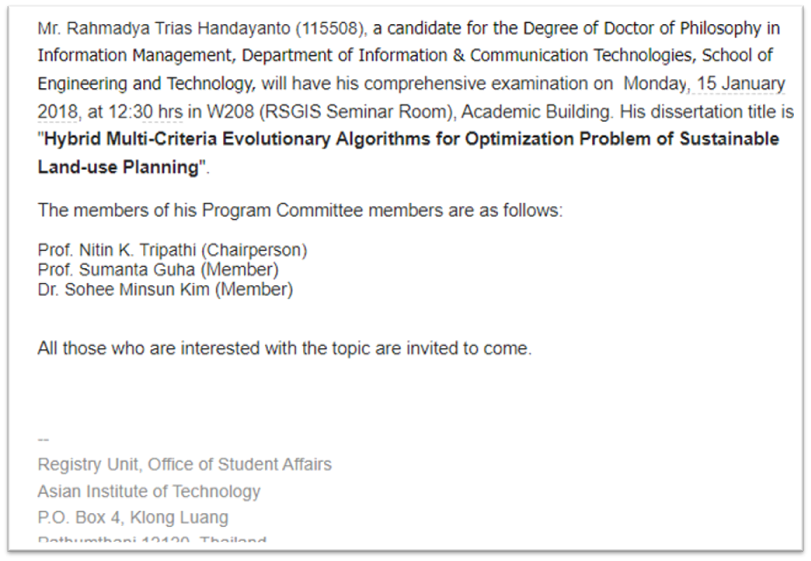
Task: Click "Land-use Planning" at the title's end
Action: point(118,167)
